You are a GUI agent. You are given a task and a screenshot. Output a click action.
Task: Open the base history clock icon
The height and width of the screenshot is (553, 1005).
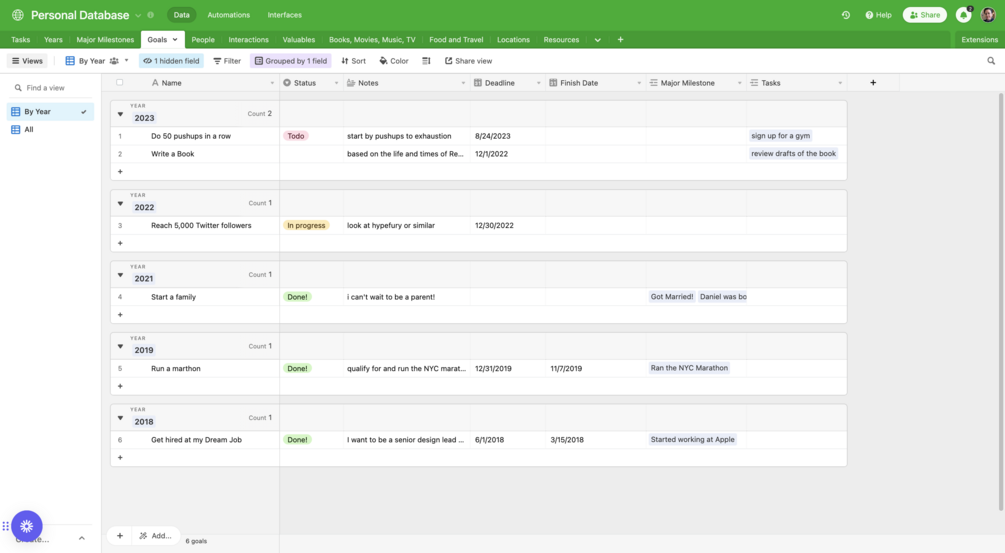point(845,15)
